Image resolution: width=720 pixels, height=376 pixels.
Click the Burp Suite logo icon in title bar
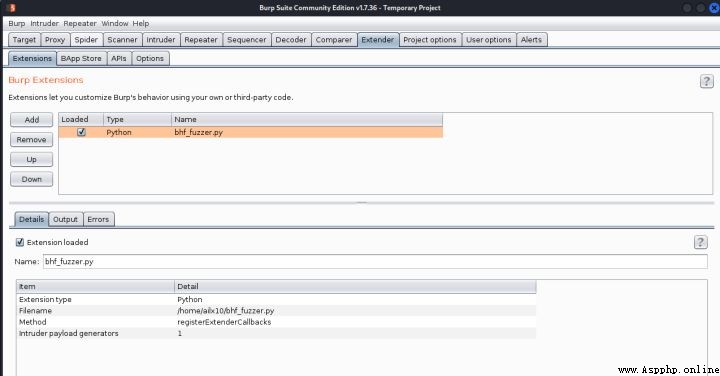click(12, 7)
